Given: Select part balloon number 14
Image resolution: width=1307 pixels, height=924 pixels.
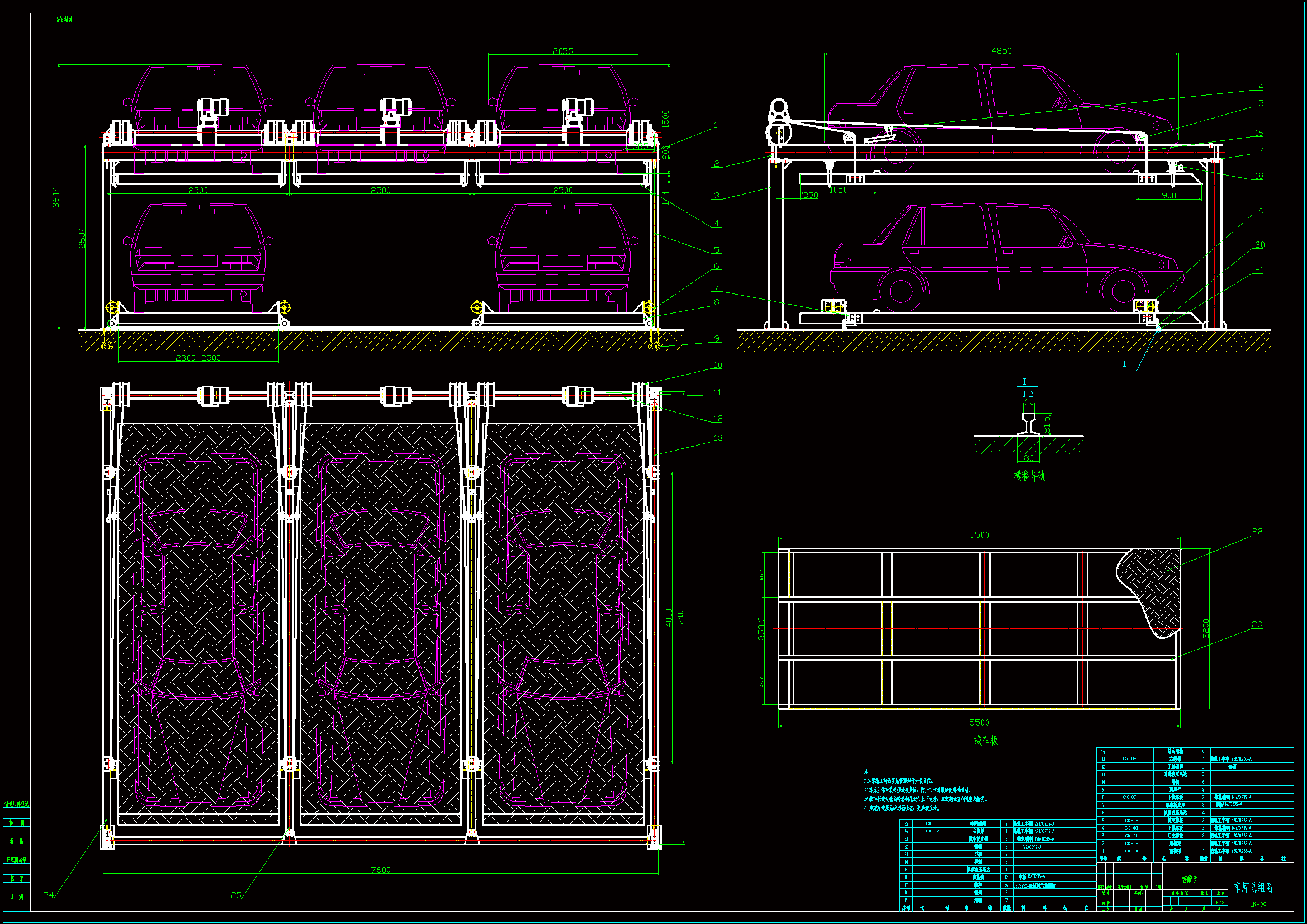Looking at the screenshot, I should click(x=1258, y=87).
